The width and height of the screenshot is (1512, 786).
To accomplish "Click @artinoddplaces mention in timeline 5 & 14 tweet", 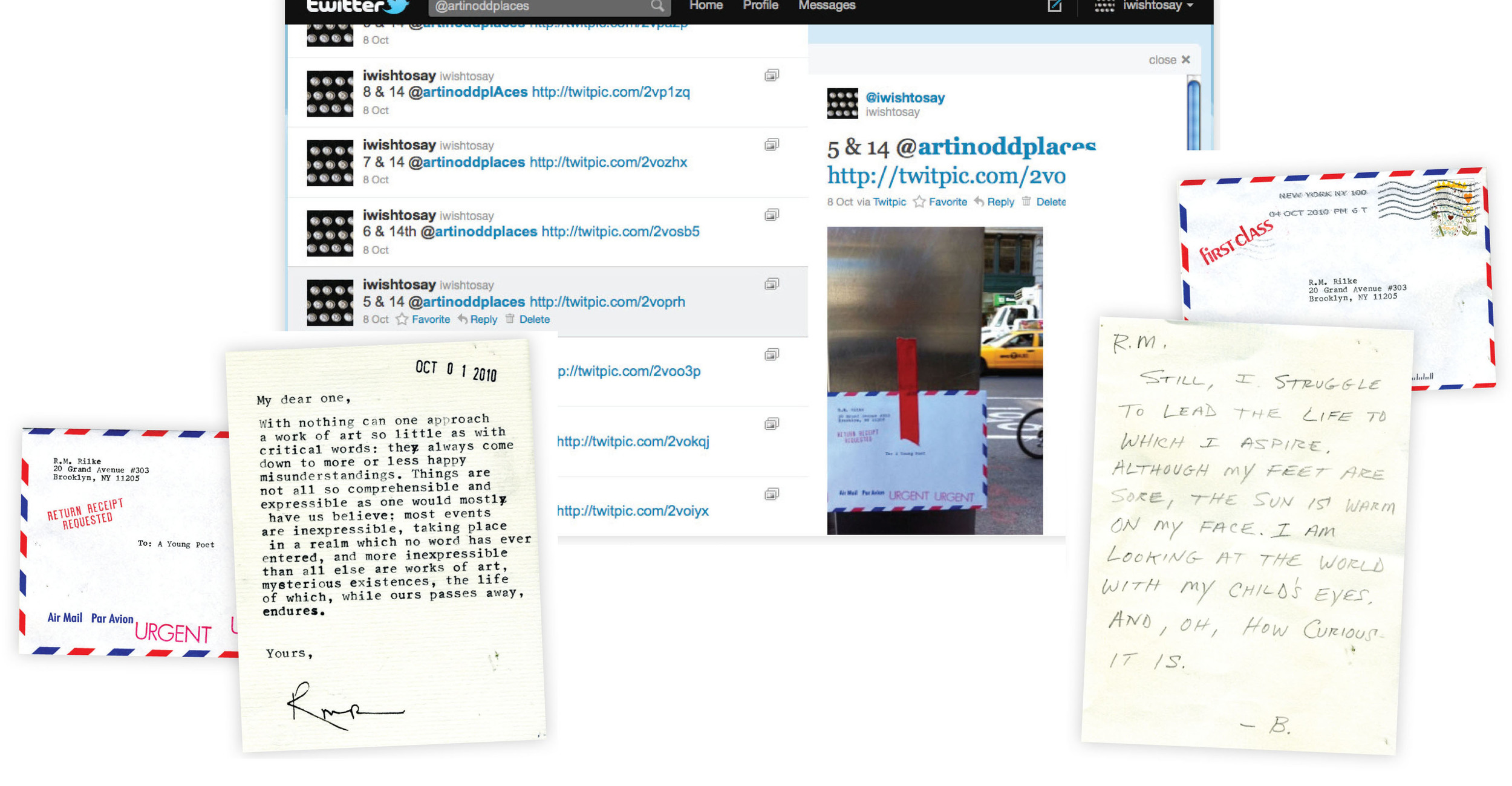I will click(466, 302).
